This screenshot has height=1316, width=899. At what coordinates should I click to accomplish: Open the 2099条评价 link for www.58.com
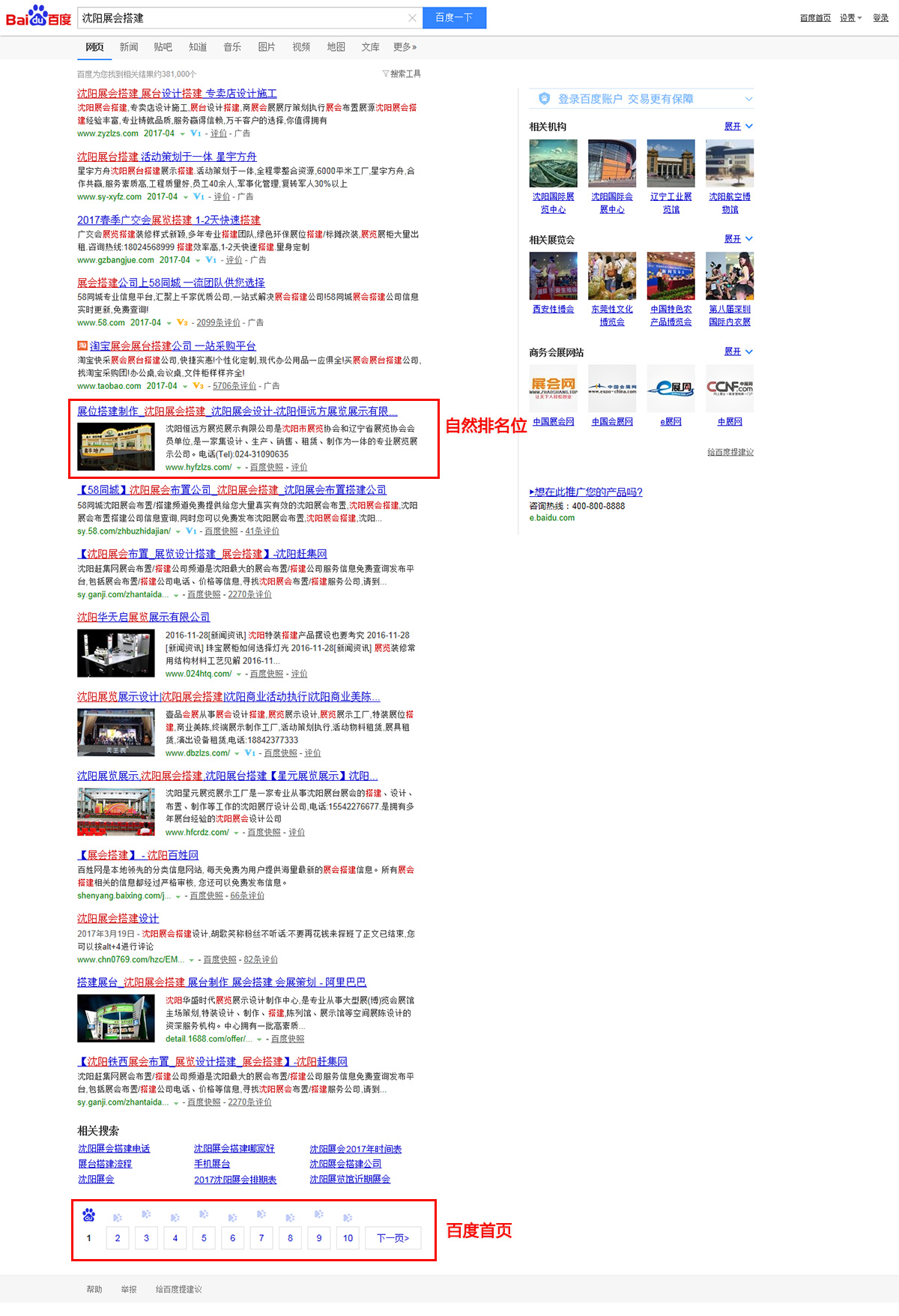(219, 323)
